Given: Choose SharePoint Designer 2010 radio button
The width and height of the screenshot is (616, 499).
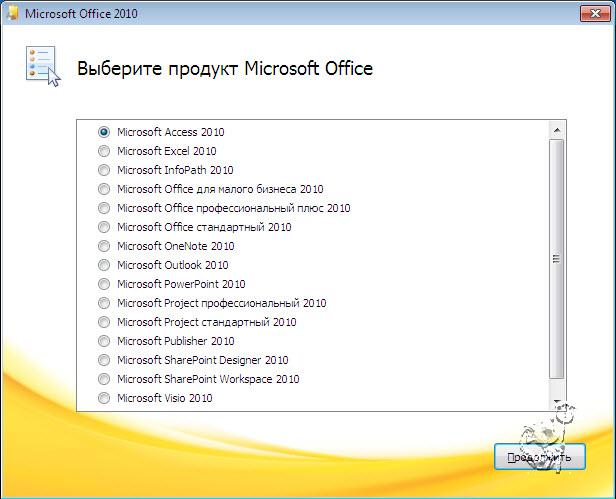Looking at the screenshot, I should coord(104,360).
